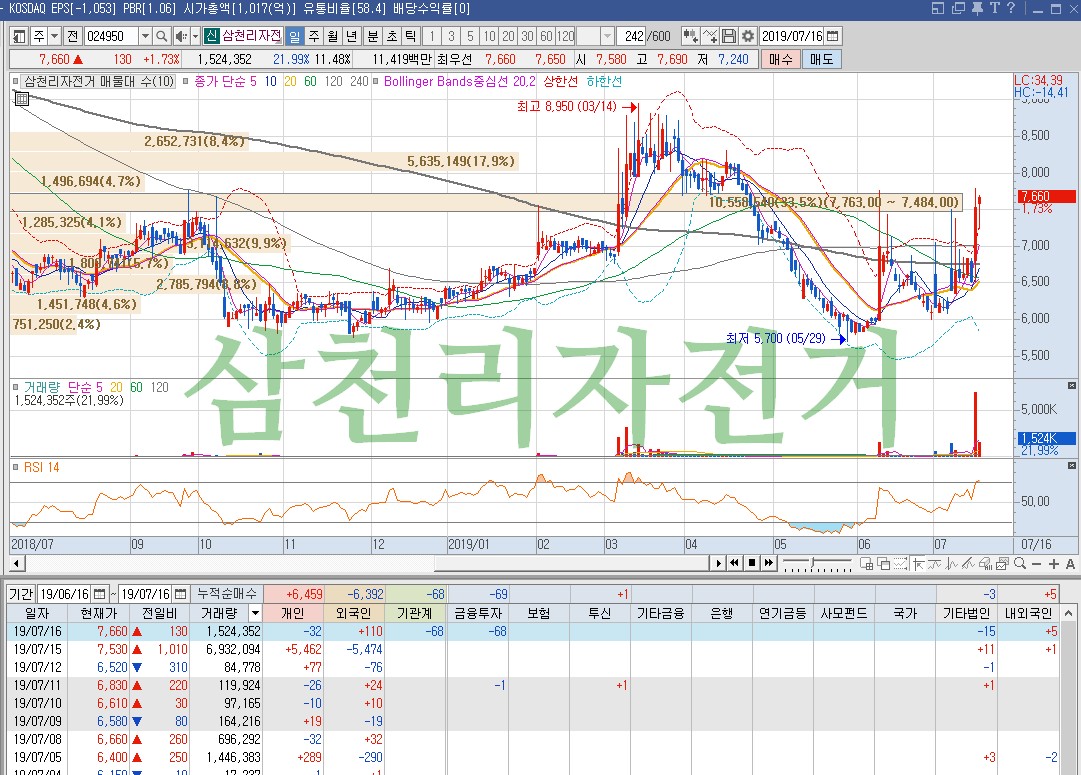Viewport: 1081px width, 775px height.
Task: Open the end date calendar for 19/07/16
Action: (181, 594)
